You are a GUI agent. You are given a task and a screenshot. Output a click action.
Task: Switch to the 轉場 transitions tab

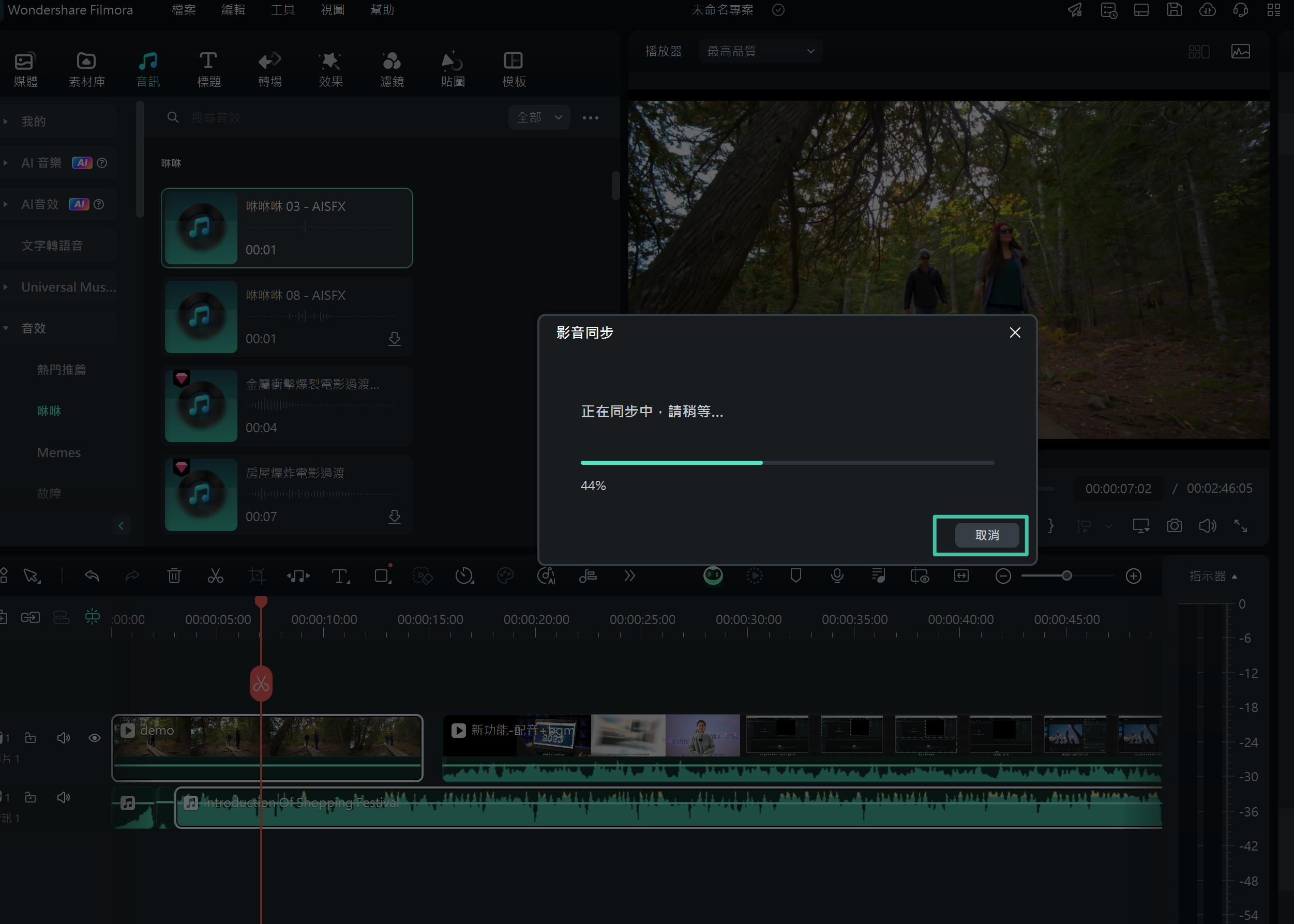[270, 69]
